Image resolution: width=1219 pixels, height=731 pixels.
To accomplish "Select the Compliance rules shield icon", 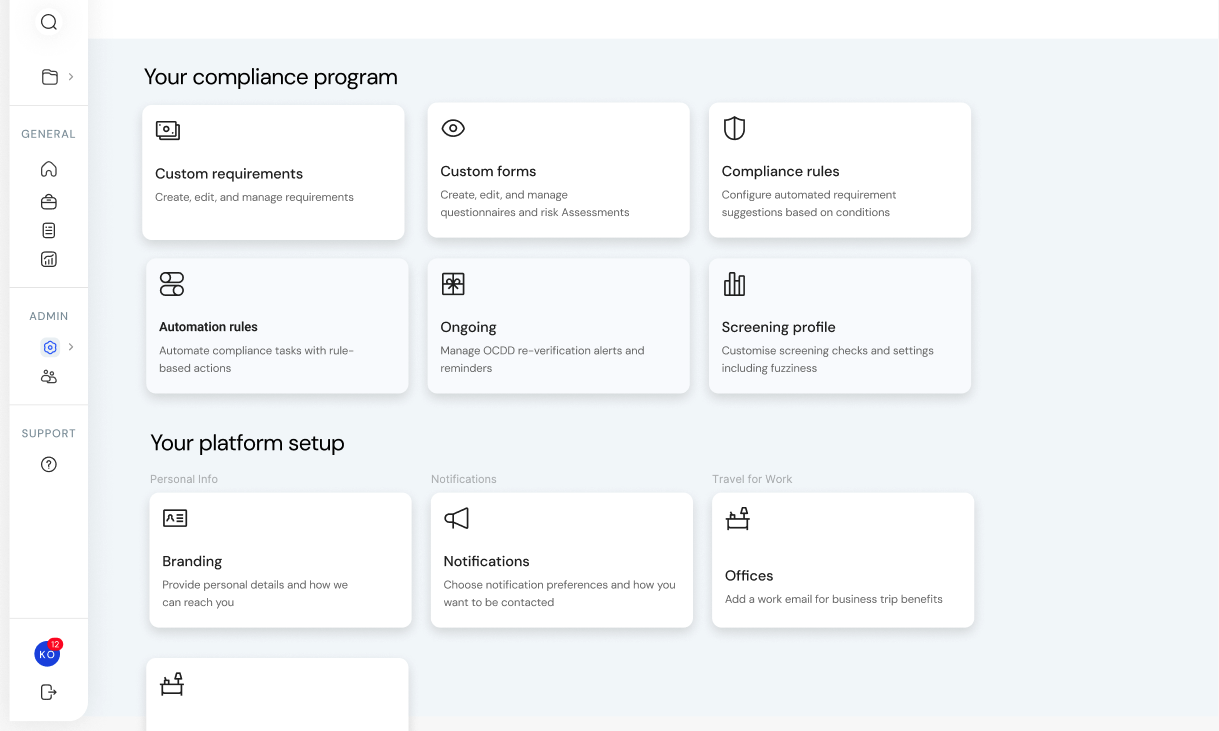I will [x=734, y=128].
